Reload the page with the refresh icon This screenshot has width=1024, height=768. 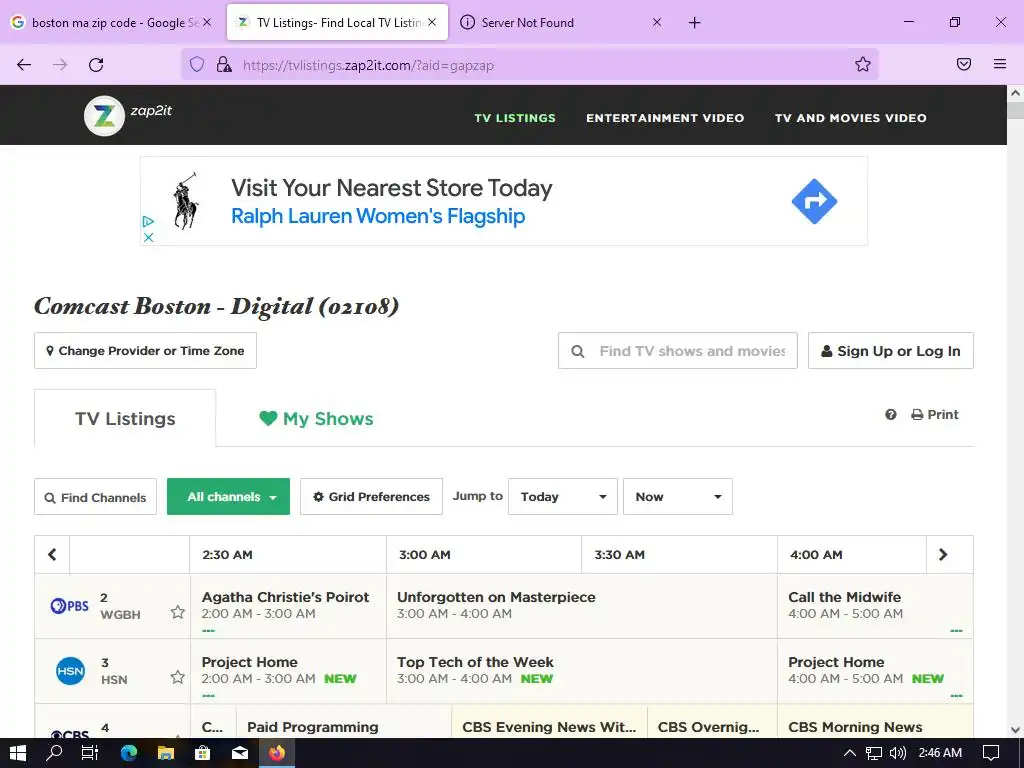point(96,65)
